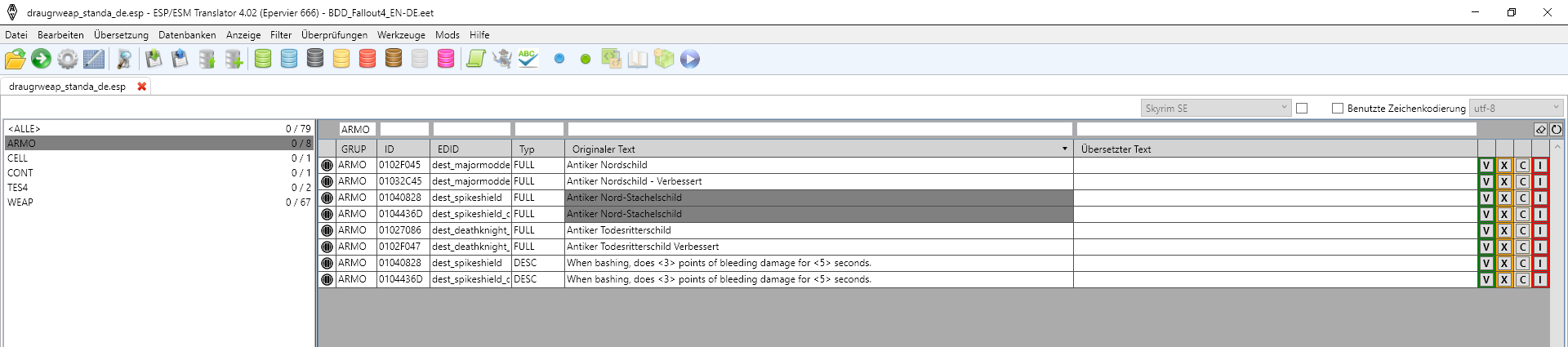Click the open folder toolbar icon
This screenshot has height=347, width=1568.
(x=15, y=59)
